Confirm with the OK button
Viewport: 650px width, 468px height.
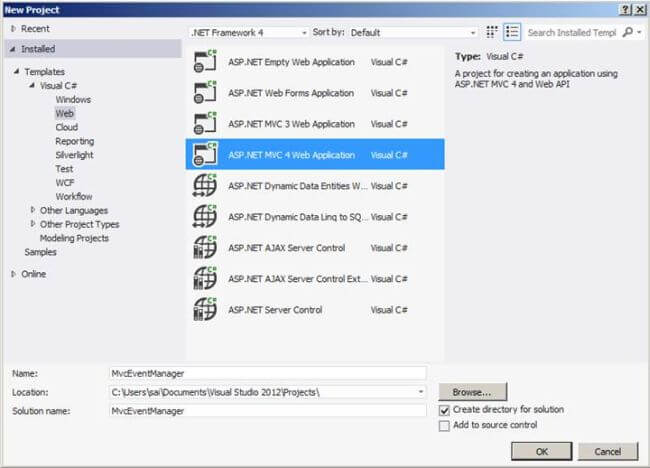point(542,451)
